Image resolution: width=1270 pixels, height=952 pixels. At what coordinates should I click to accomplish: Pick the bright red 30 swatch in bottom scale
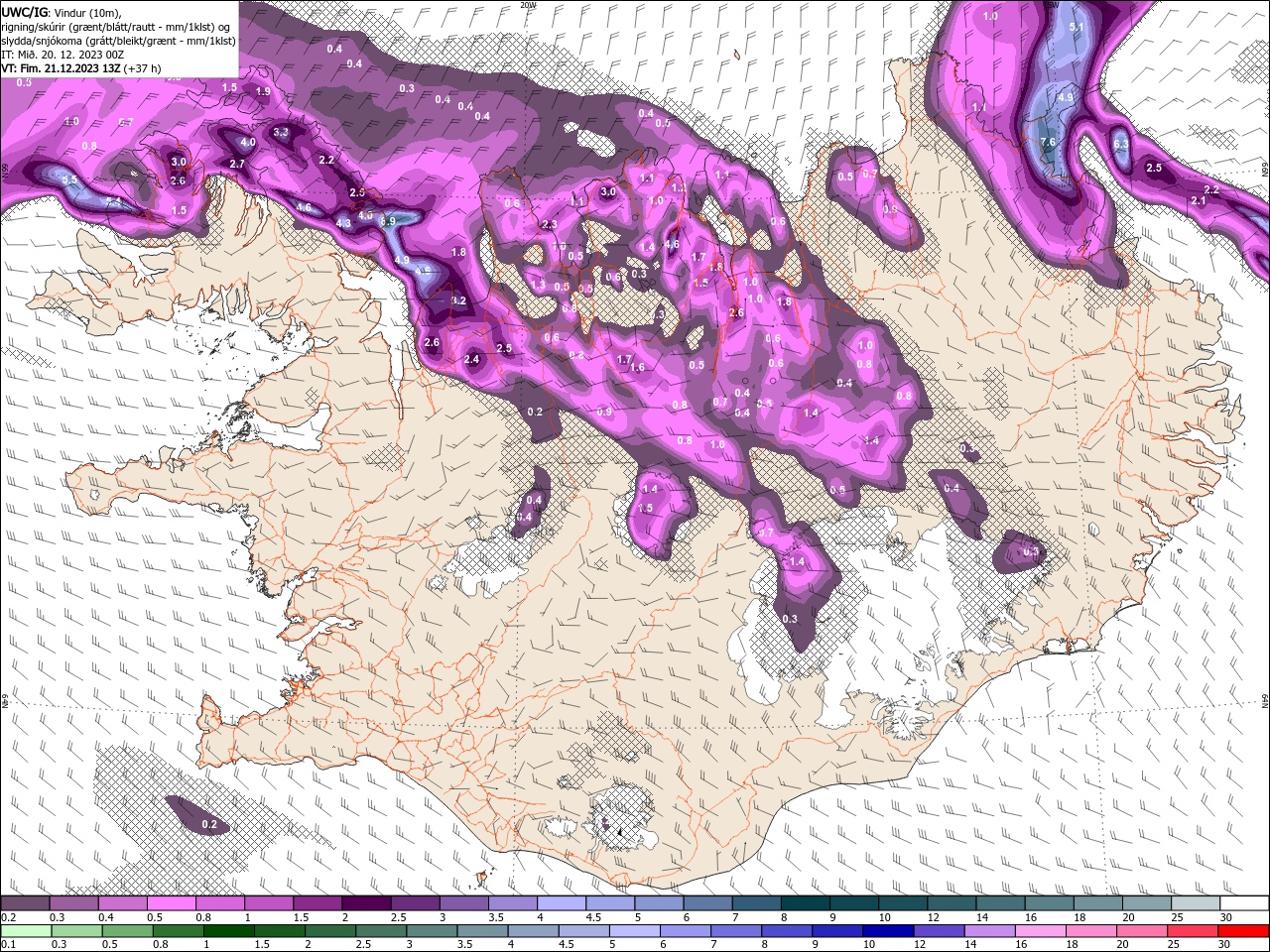(1243, 930)
